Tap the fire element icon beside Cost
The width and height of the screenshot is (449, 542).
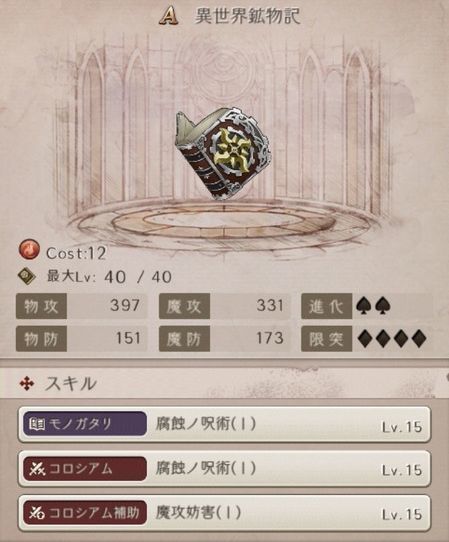pyautogui.click(x=29, y=250)
